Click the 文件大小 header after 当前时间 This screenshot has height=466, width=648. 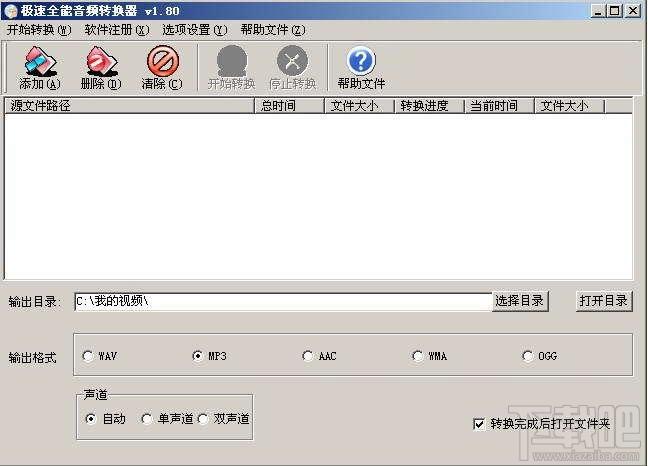click(x=570, y=106)
